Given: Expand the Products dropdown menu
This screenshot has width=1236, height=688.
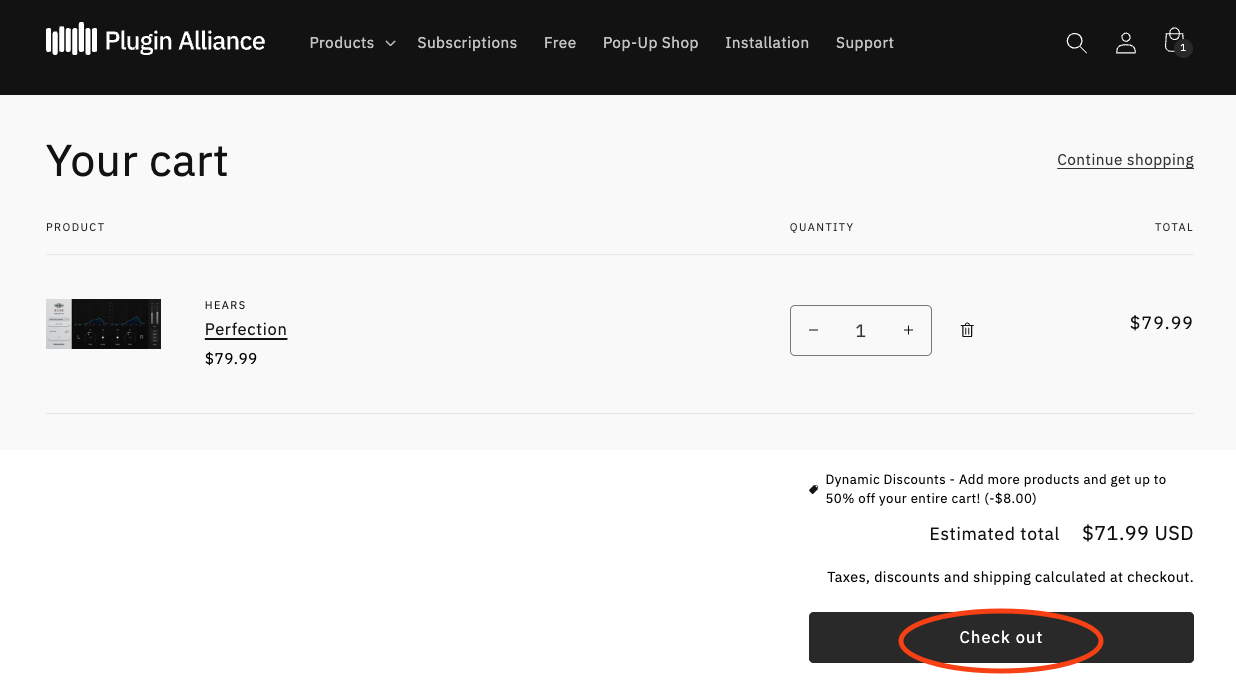Looking at the screenshot, I should coord(352,43).
